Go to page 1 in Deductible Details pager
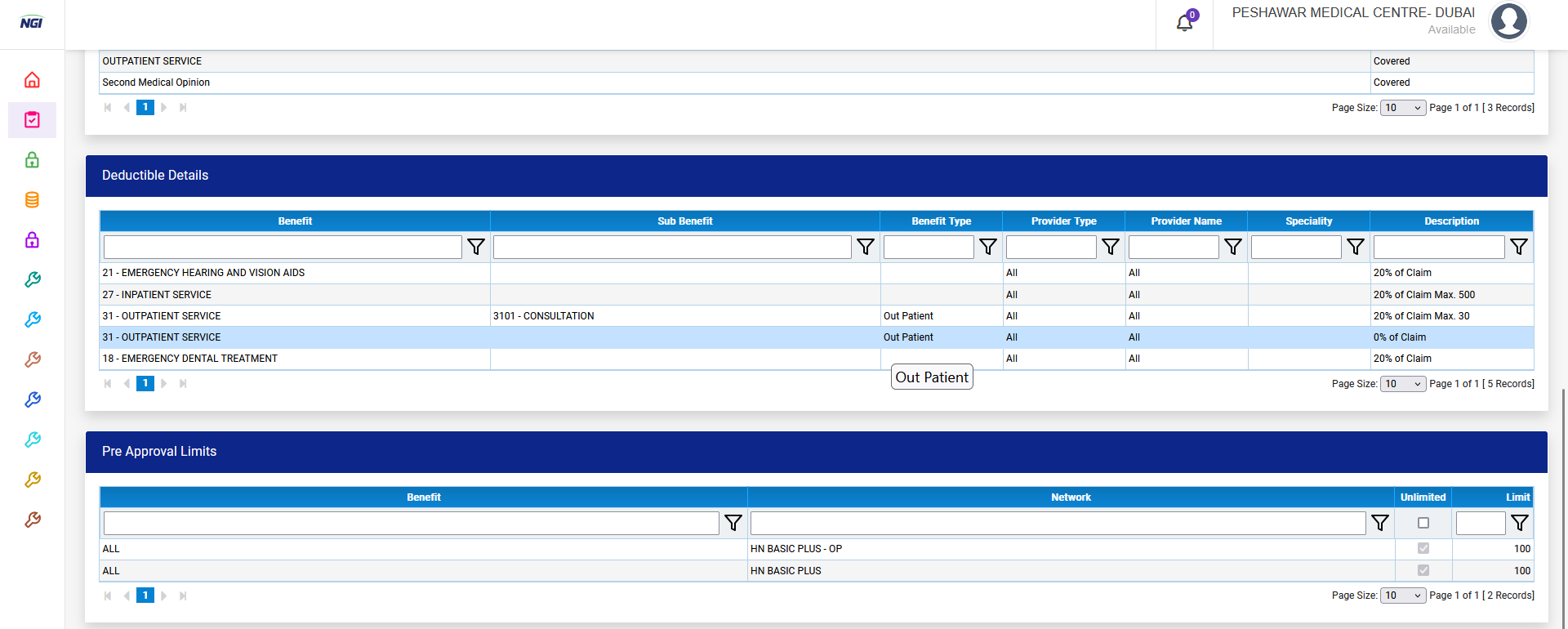The image size is (1568, 629). [x=145, y=383]
